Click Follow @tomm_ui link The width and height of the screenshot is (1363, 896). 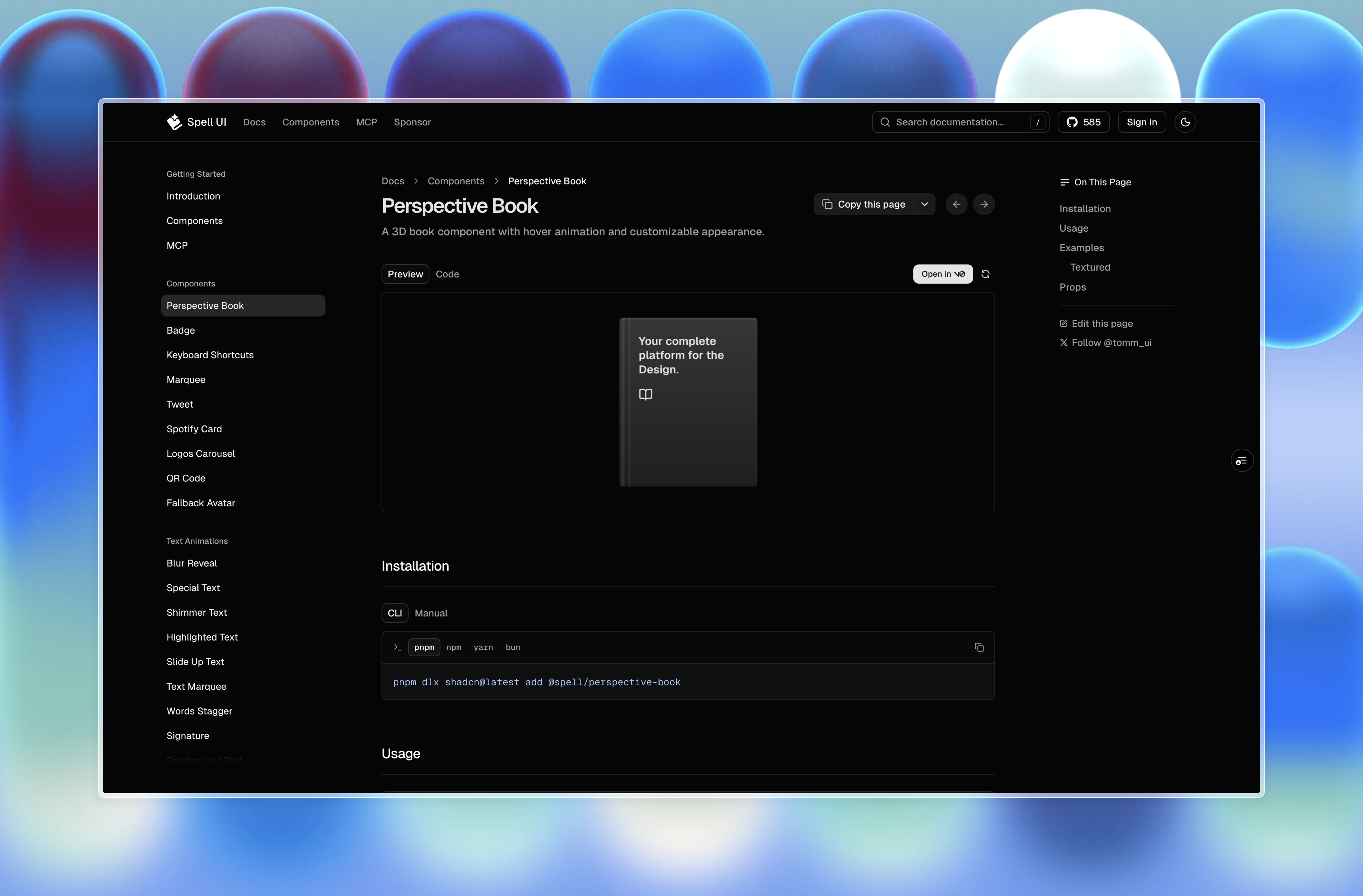1105,343
